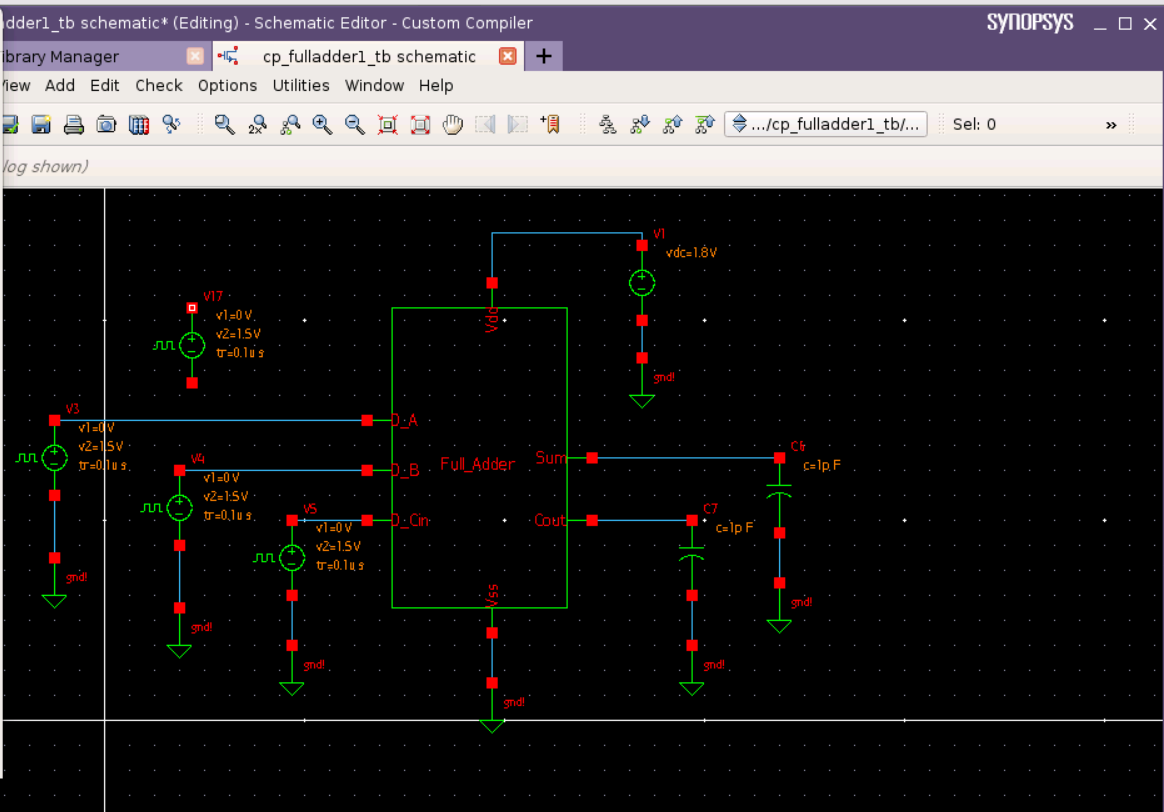This screenshot has width=1164, height=812.
Task: Click the Return to top hierarchy icon
Action: click(x=703, y=124)
